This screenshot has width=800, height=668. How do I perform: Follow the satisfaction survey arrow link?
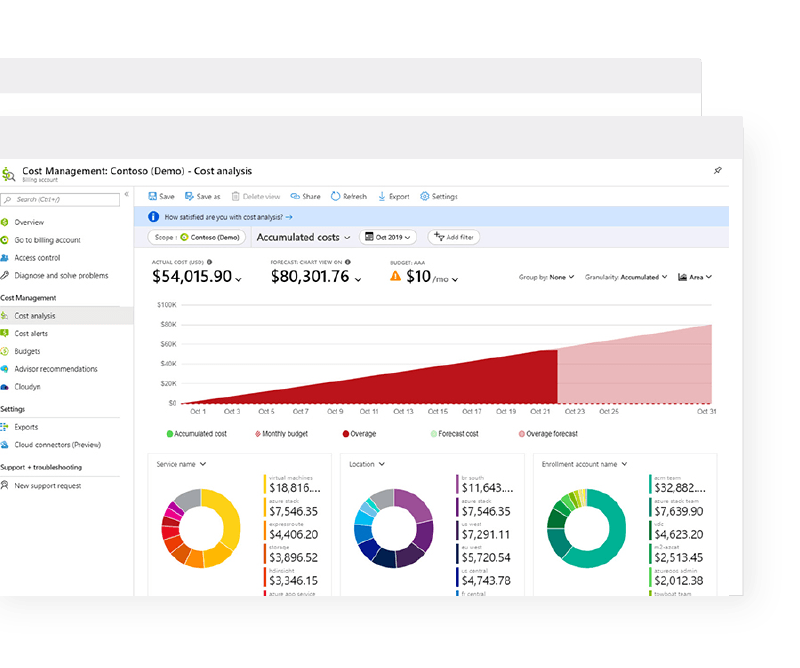point(289,217)
